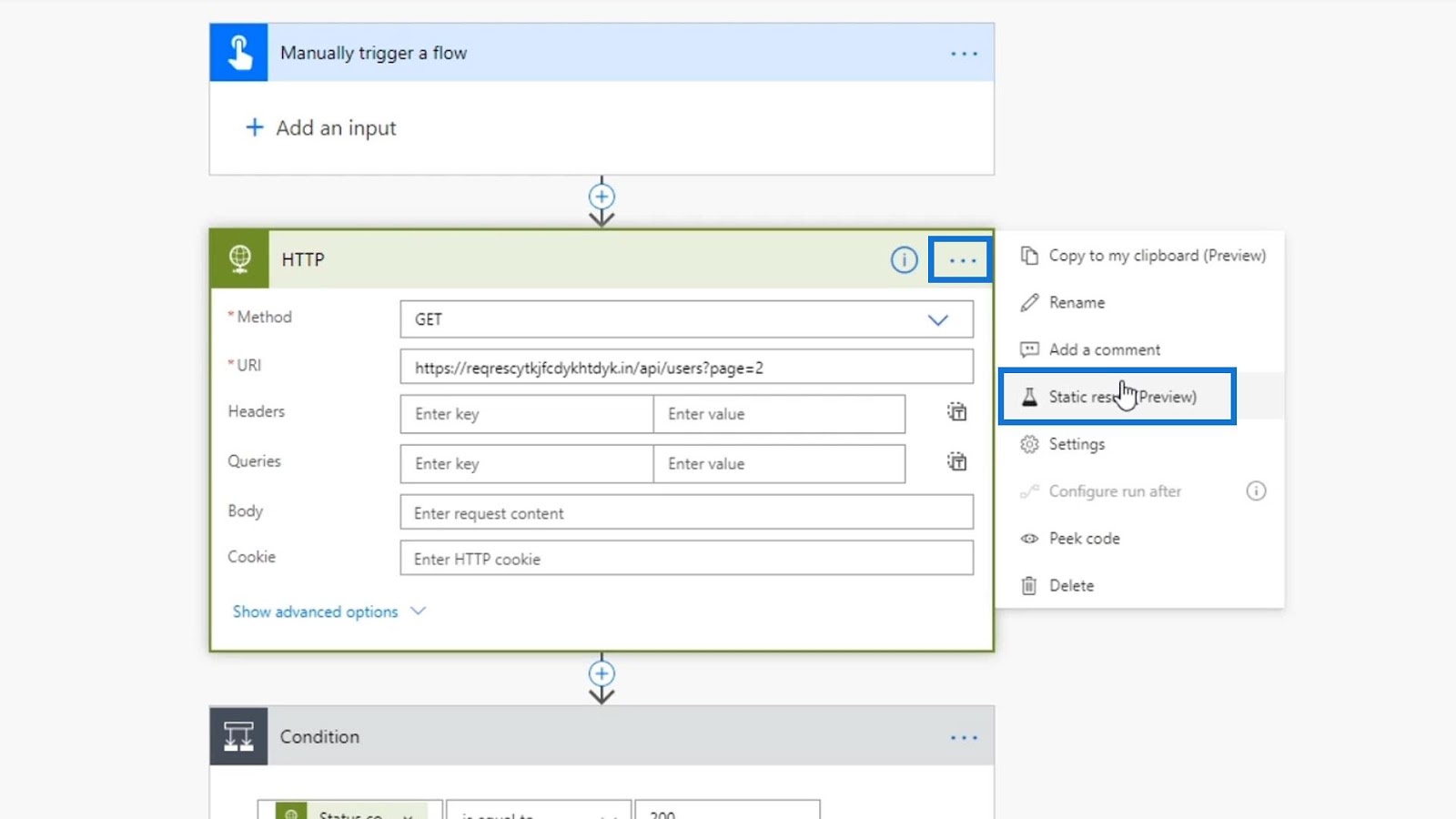Click the HTTP action title

click(303, 260)
